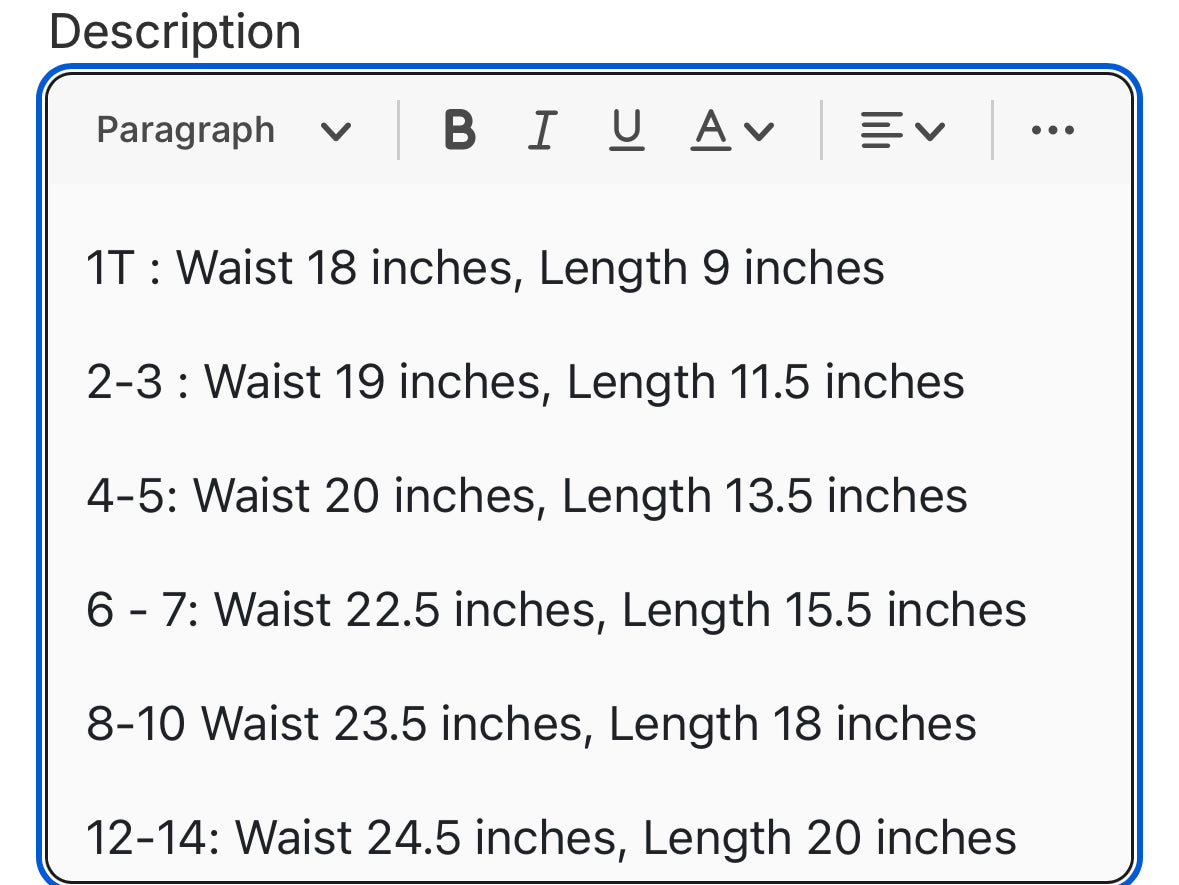
Task: Place cursor in the 8-10 size line
Action: point(531,724)
